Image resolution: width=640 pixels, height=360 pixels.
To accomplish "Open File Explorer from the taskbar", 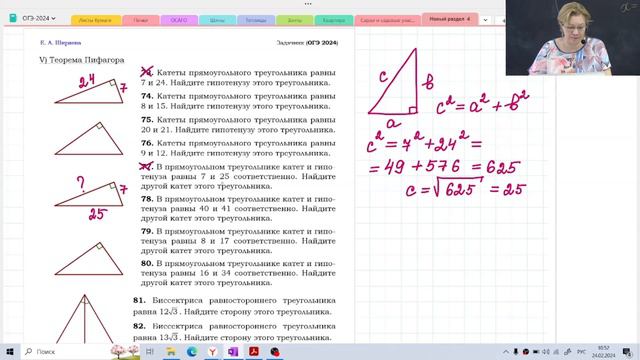I will point(171,351).
